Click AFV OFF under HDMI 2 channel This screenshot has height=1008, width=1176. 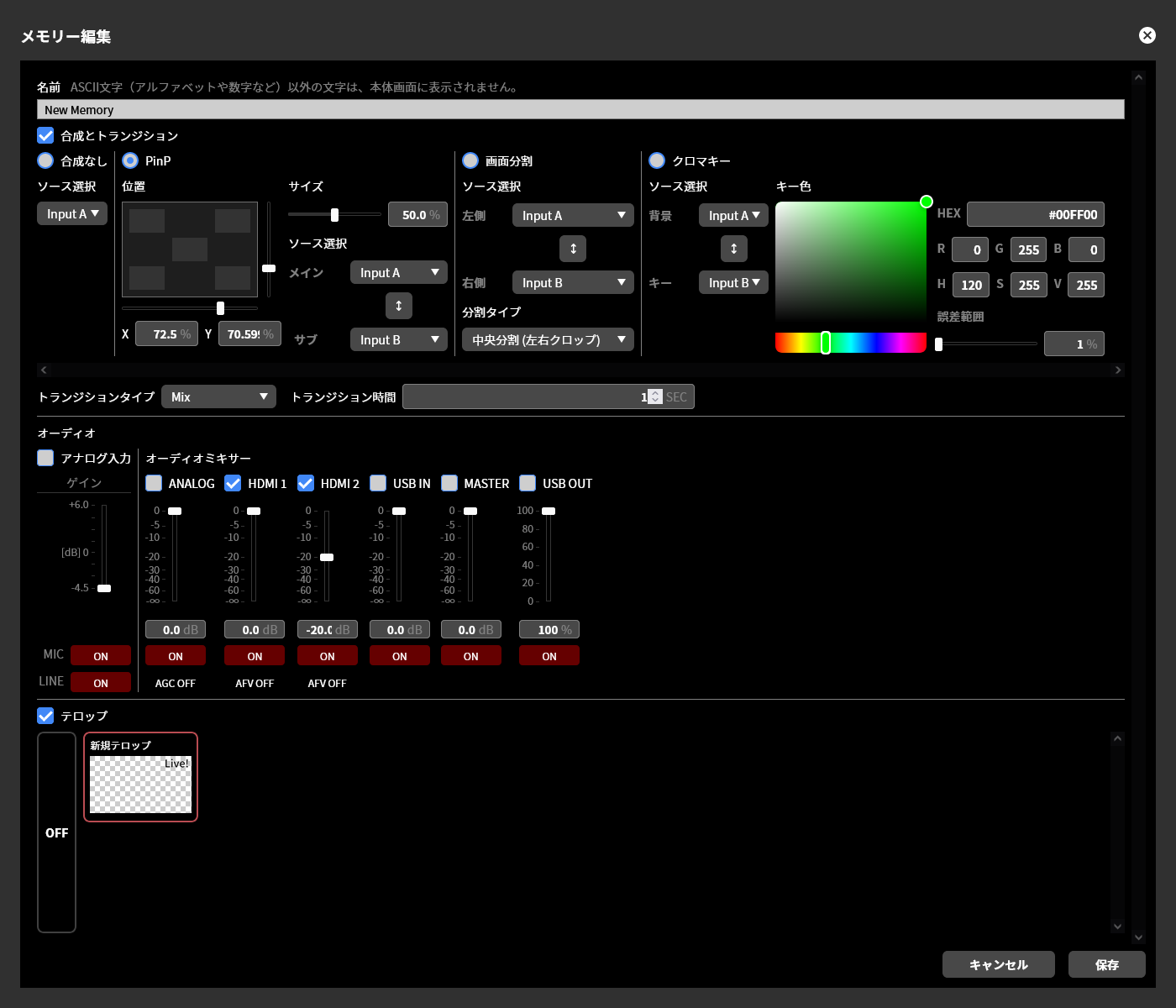328,683
